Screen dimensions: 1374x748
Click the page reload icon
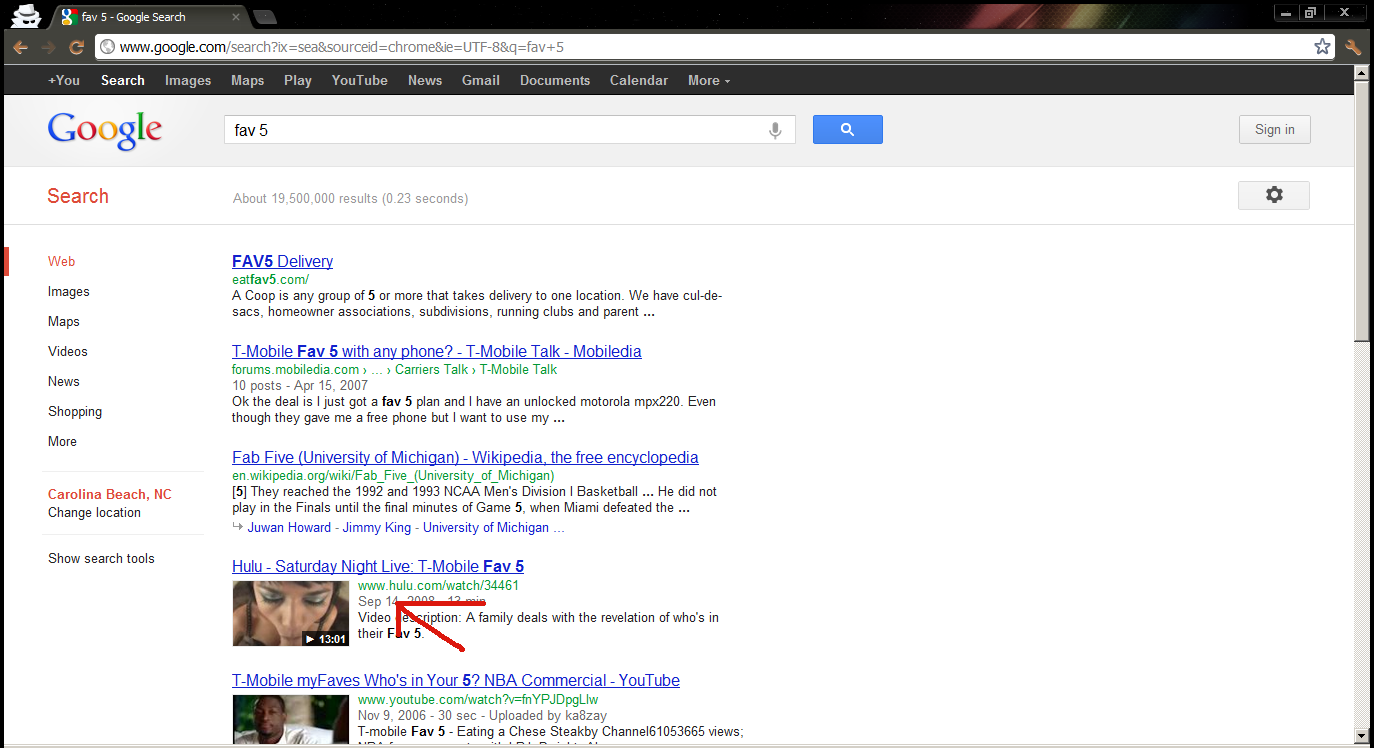76,47
